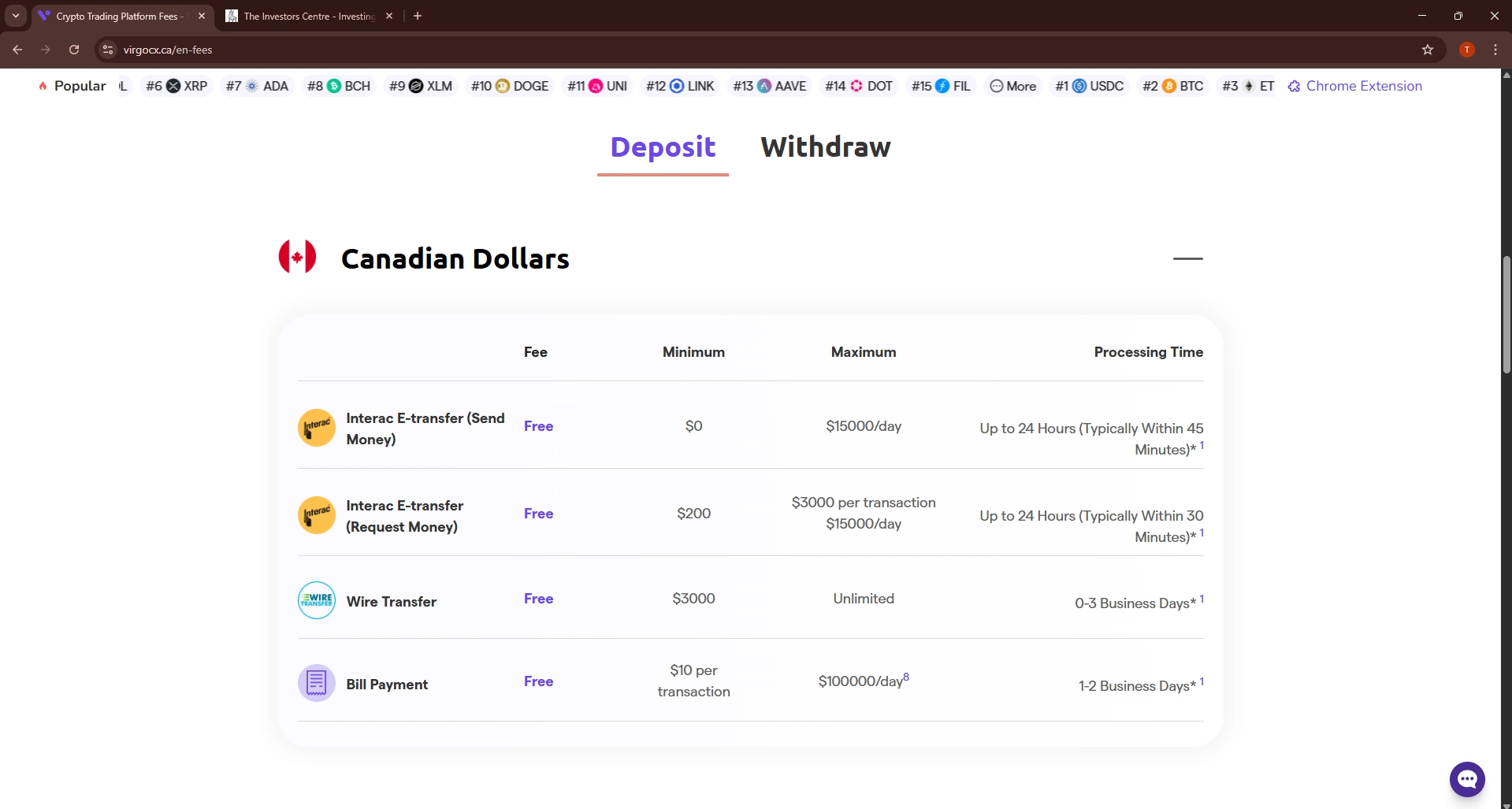This screenshot has height=809, width=1512.
Task: Click Free fee in Bill Payment row
Action: coord(538,681)
